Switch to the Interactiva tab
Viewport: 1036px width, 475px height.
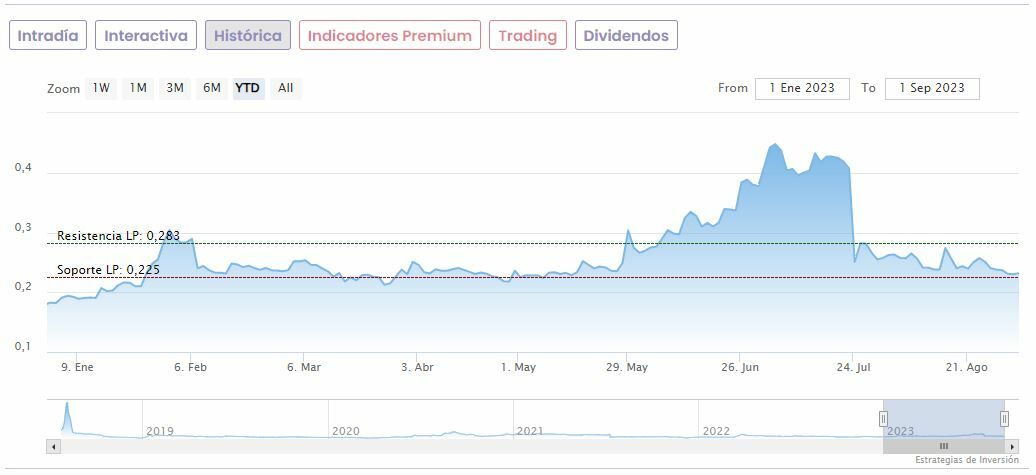click(x=146, y=36)
